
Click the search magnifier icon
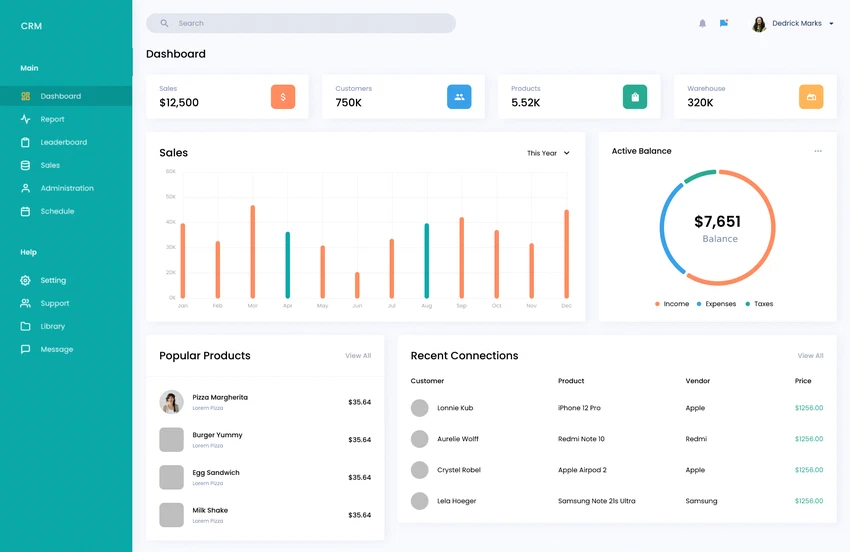click(x=165, y=23)
